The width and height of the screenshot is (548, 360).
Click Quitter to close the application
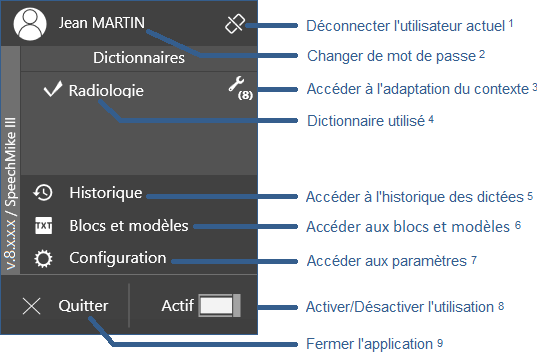click(x=83, y=306)
